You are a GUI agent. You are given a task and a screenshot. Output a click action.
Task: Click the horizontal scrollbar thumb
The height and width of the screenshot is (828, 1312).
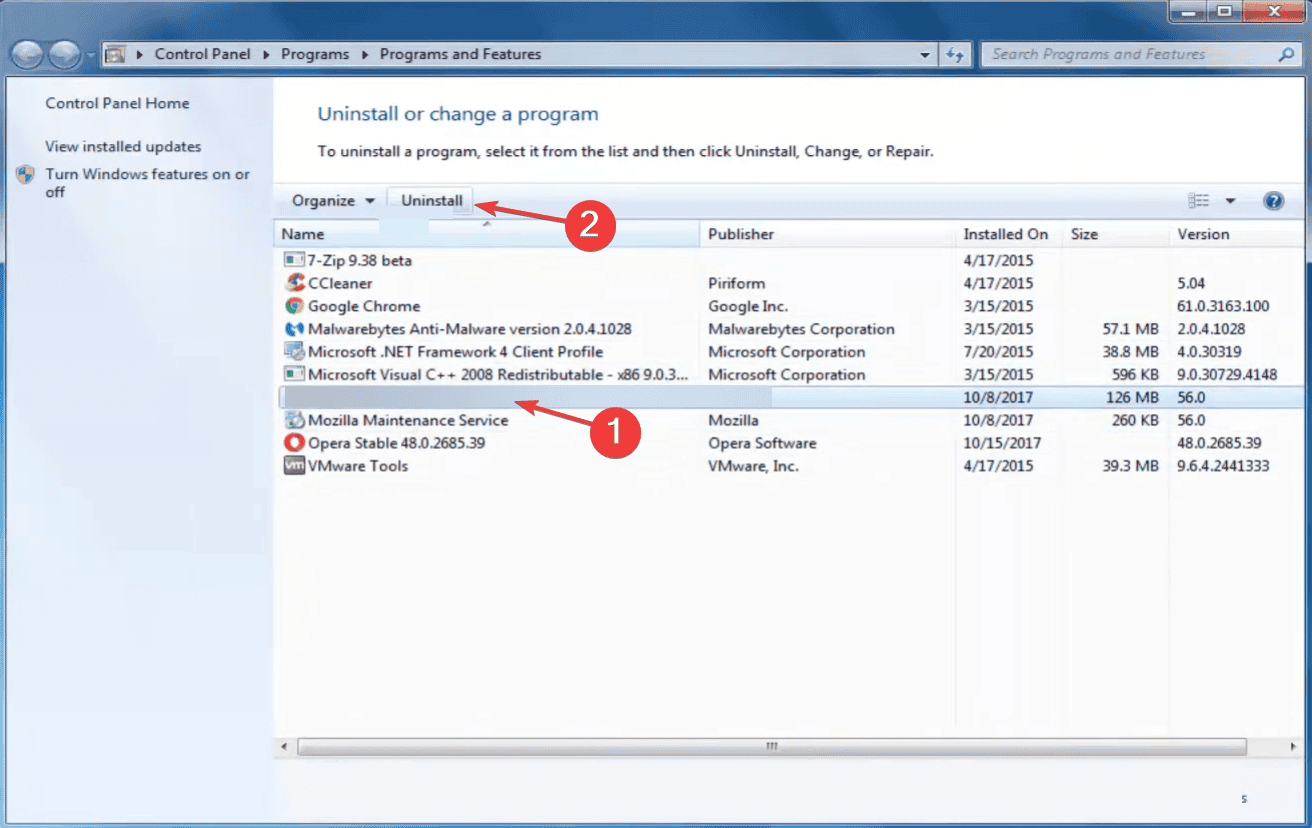771,747
